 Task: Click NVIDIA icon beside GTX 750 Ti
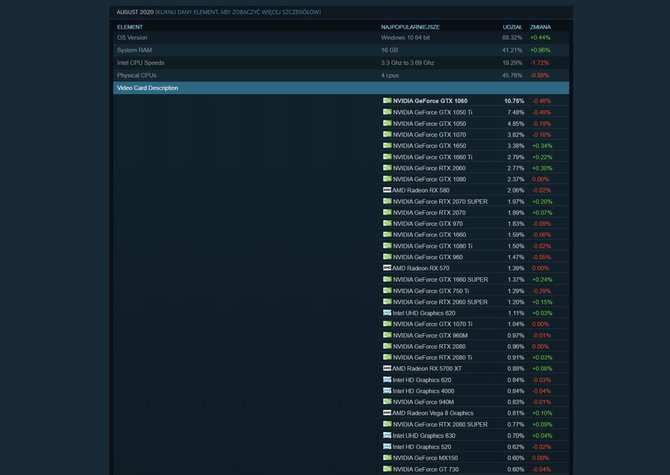tap(387, 290)
